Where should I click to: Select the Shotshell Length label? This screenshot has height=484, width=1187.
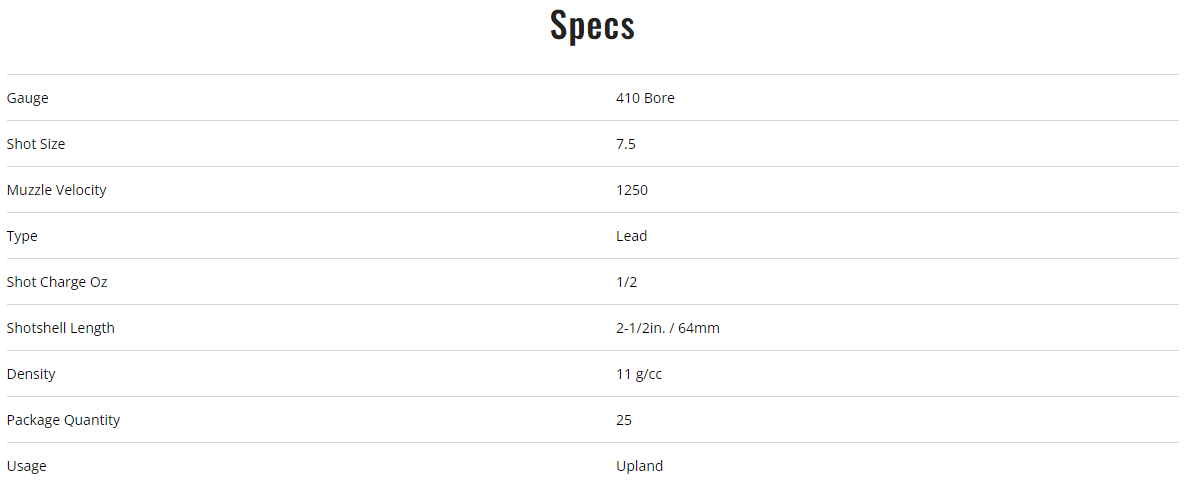point(61,328)
